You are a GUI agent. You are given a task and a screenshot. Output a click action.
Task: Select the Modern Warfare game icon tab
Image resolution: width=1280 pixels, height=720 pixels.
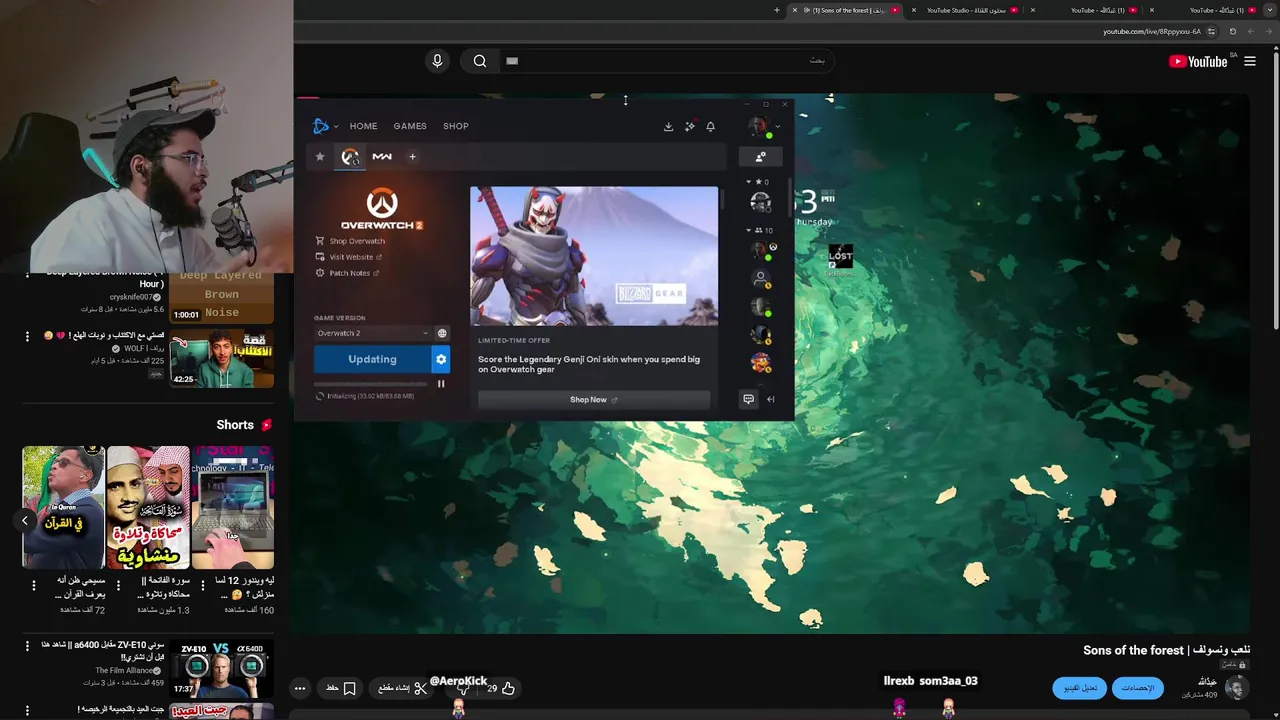[x=382, y=156]
